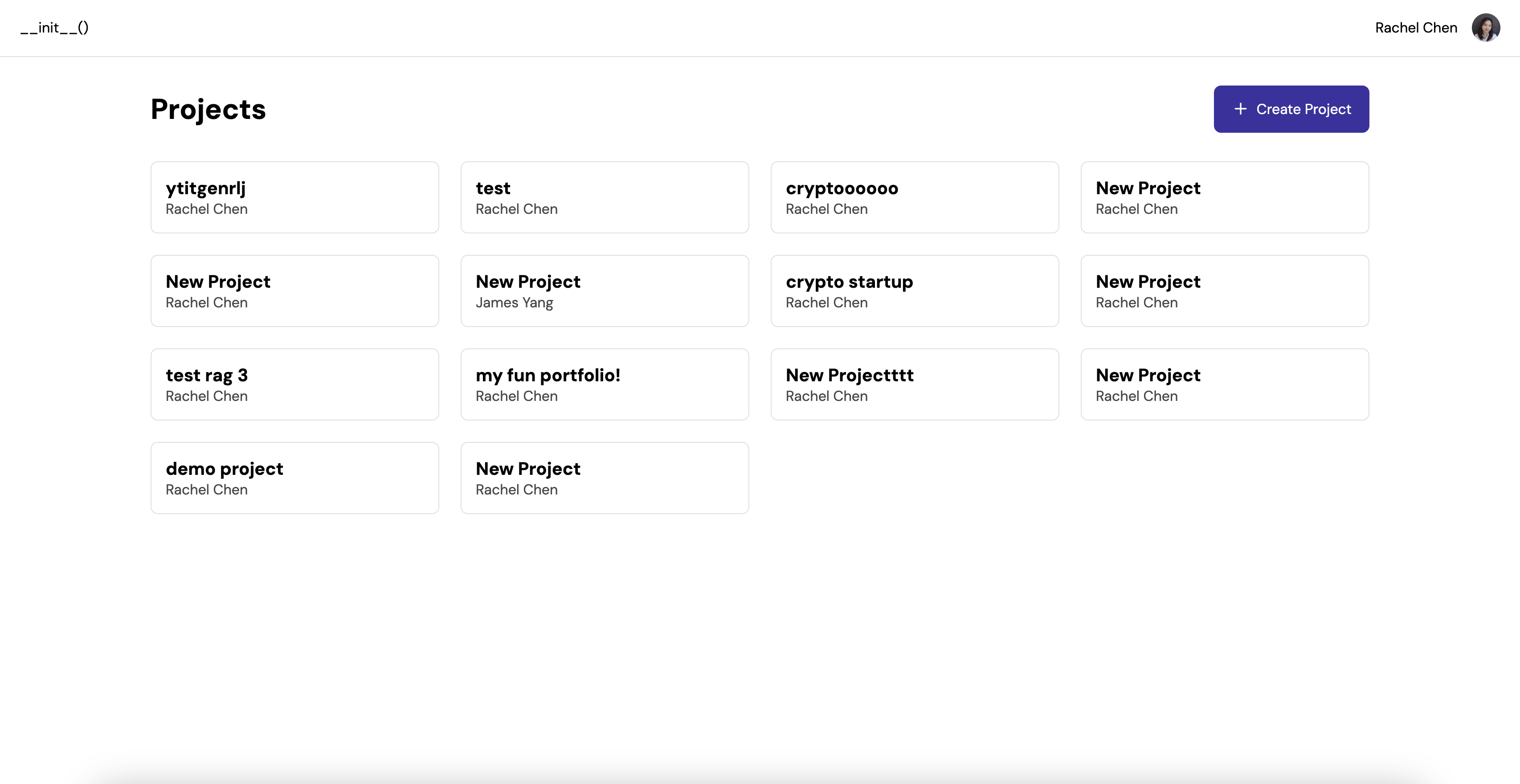Select New Project card right of New Projectttt
1520x784 pixels.
(1224, 384)
